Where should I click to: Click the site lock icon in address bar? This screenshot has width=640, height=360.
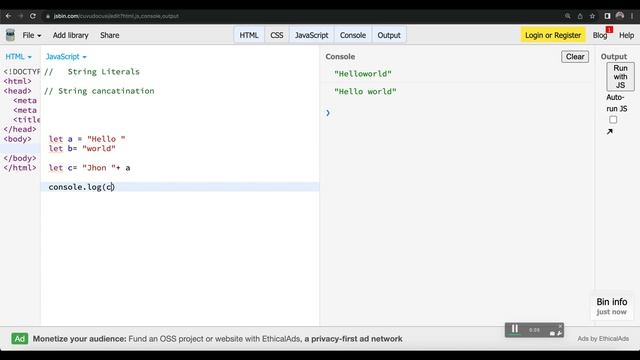(48, 16)
